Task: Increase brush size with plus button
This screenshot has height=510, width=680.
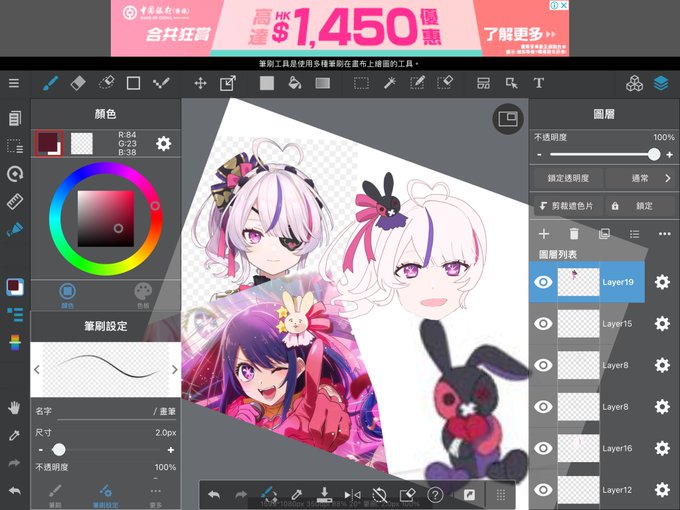Action: (x=171, y=450)
